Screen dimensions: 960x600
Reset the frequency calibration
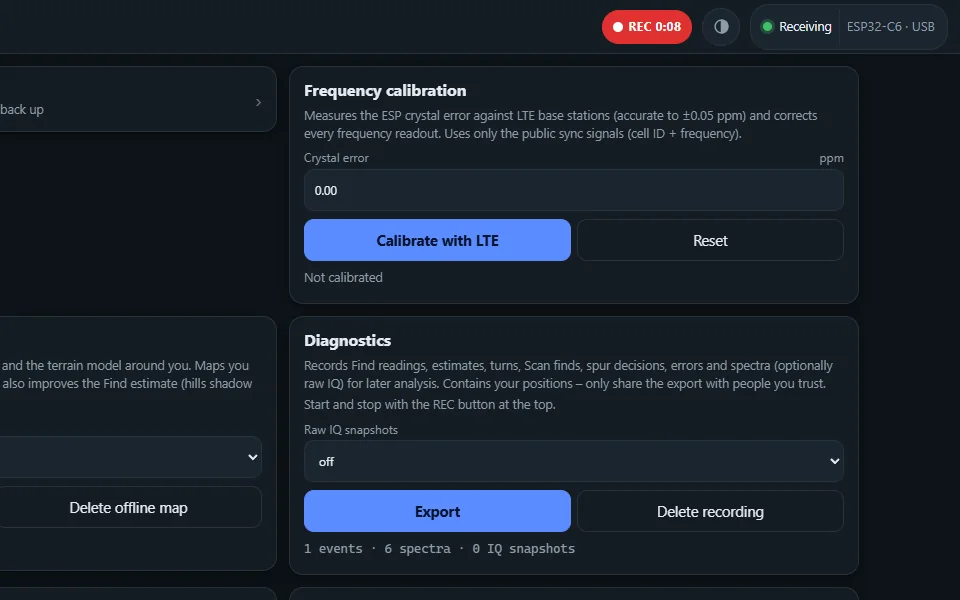[x=710, y=241]
